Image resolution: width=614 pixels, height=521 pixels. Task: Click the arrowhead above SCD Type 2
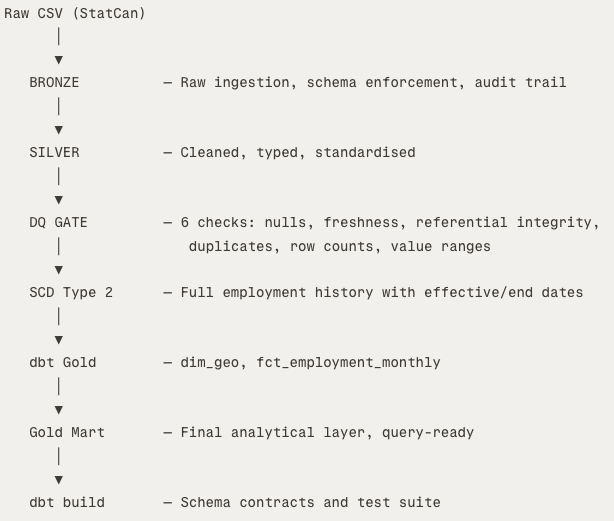pyautogui.click(x=59, y=270)
